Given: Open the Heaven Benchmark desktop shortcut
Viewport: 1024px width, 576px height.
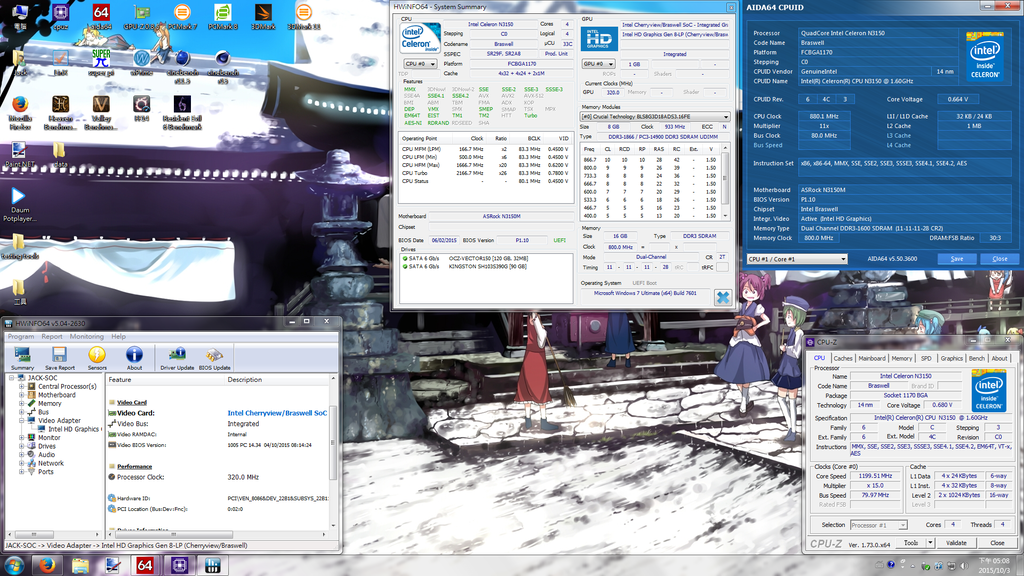Looking at the screenshot, I should click(x=60, y=112).
